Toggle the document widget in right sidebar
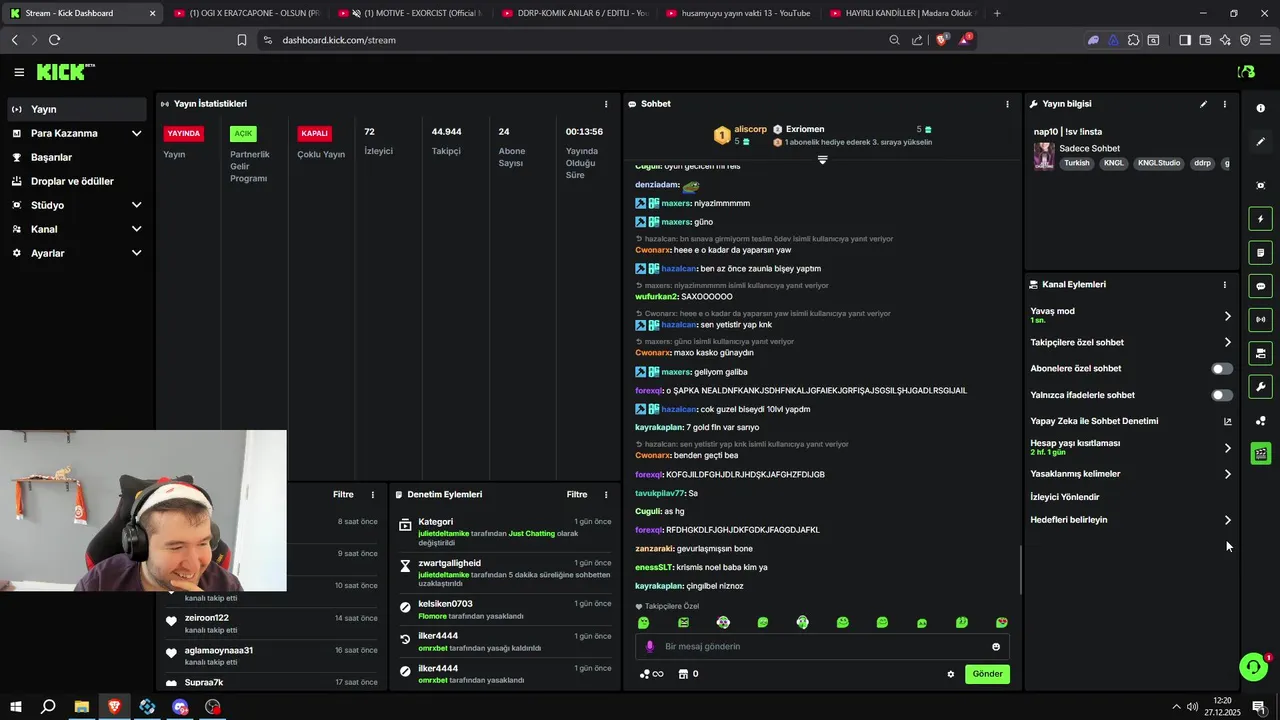Screen dimensions: 1280x720 click(1260, 253)
